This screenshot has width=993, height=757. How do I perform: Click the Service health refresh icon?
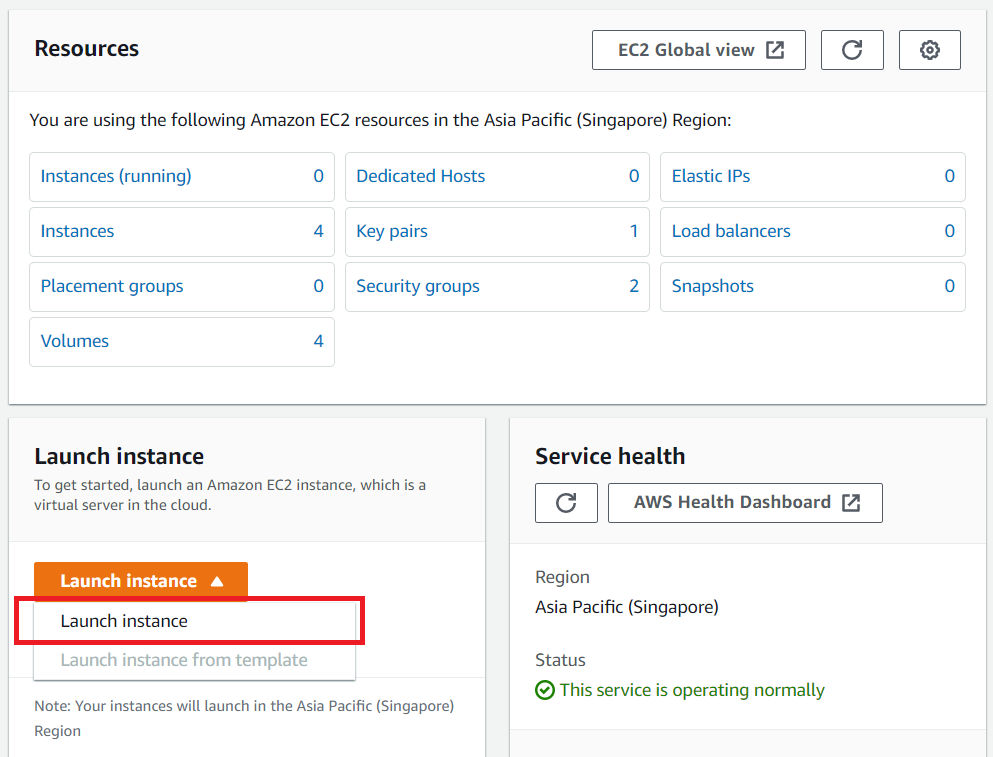(x=566, y=503)
